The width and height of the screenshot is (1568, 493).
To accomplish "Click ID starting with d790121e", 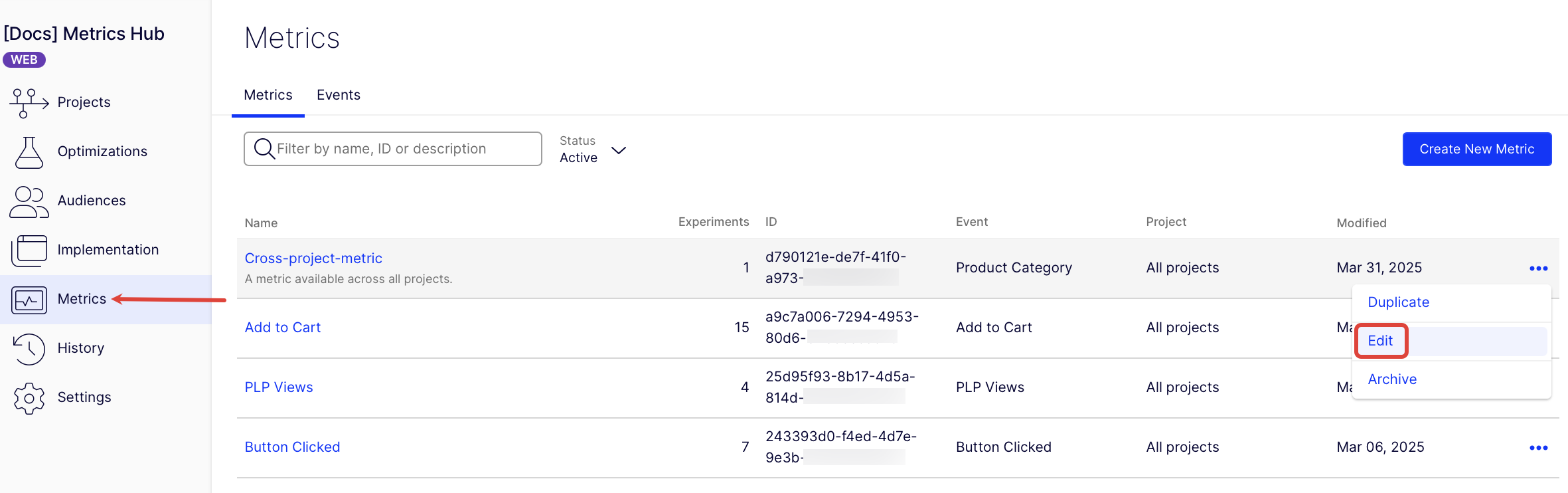I will click(x=835, y=268).
